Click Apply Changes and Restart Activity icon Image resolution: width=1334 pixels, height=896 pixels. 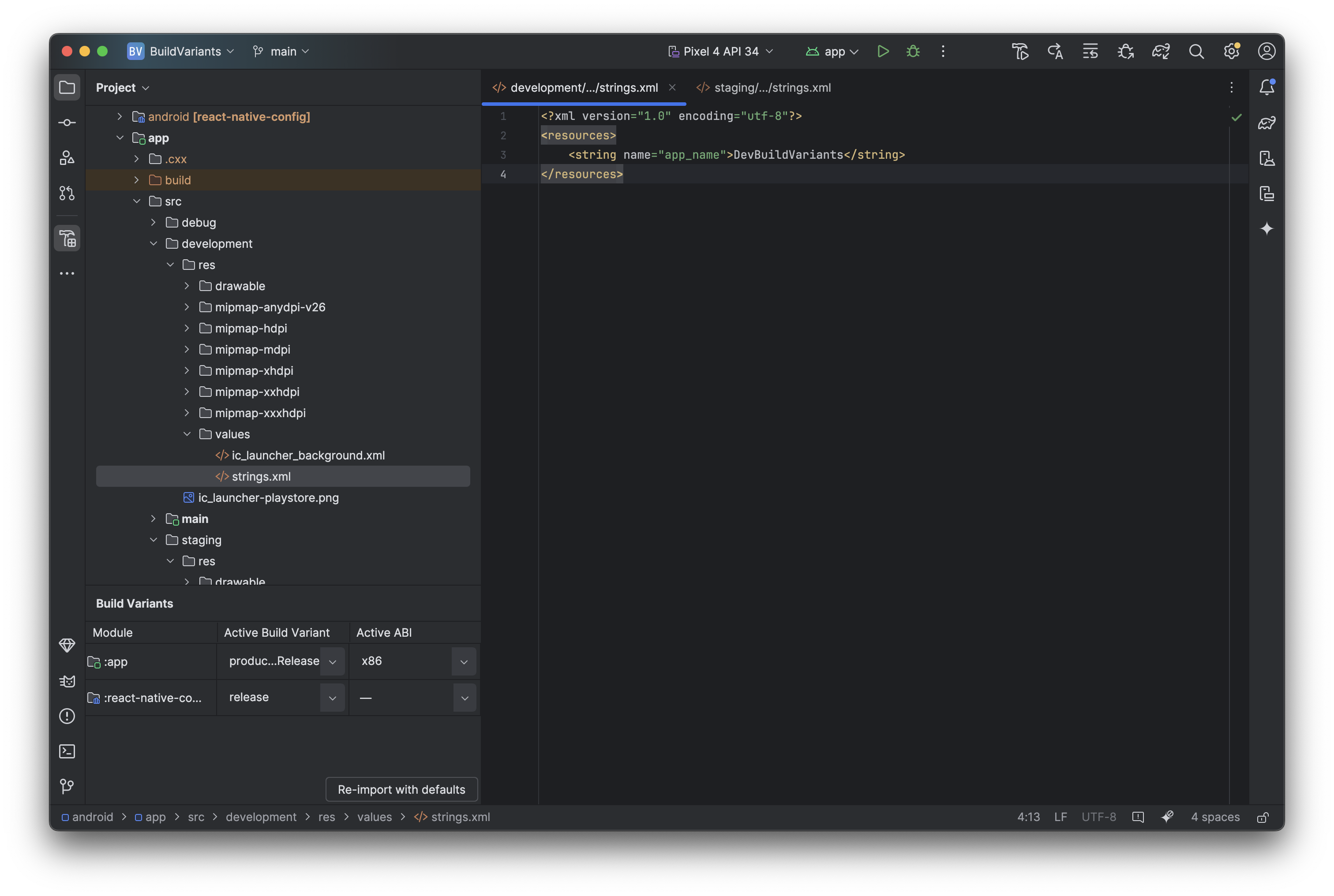click(x=1055, y=52)
